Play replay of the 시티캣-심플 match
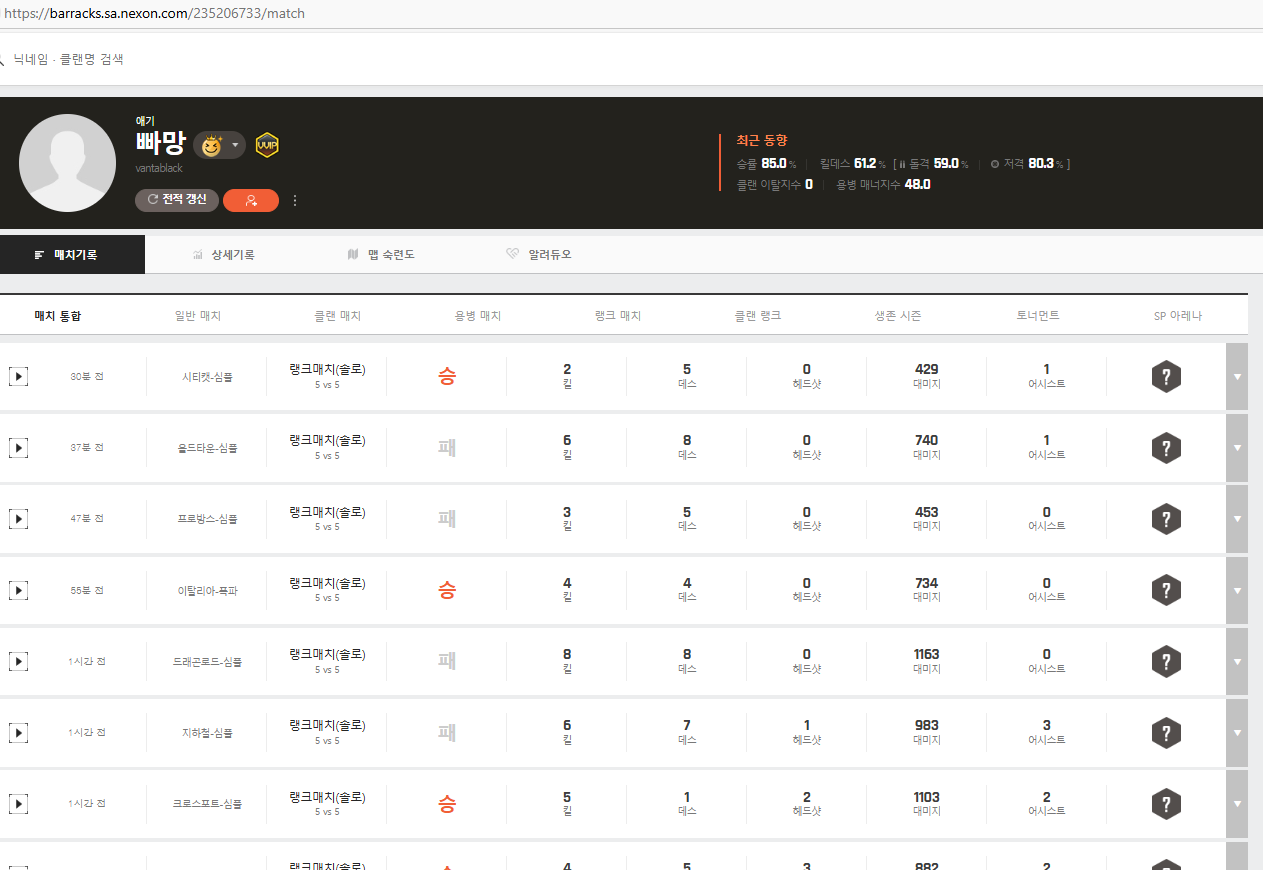This screenshot has width=1263, height=870. point(18,377)
